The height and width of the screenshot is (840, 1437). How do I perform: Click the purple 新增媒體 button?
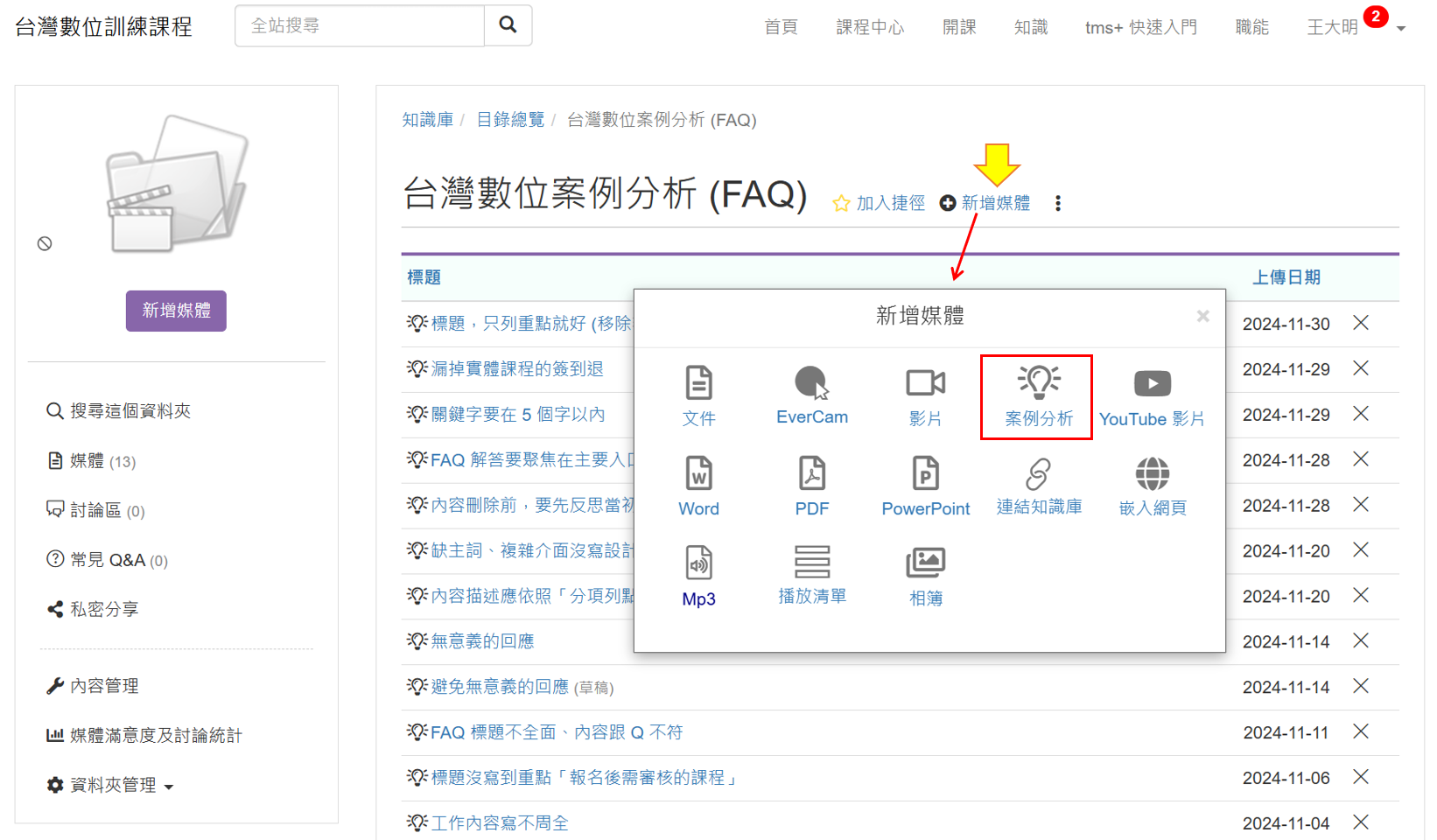point(176,311)
